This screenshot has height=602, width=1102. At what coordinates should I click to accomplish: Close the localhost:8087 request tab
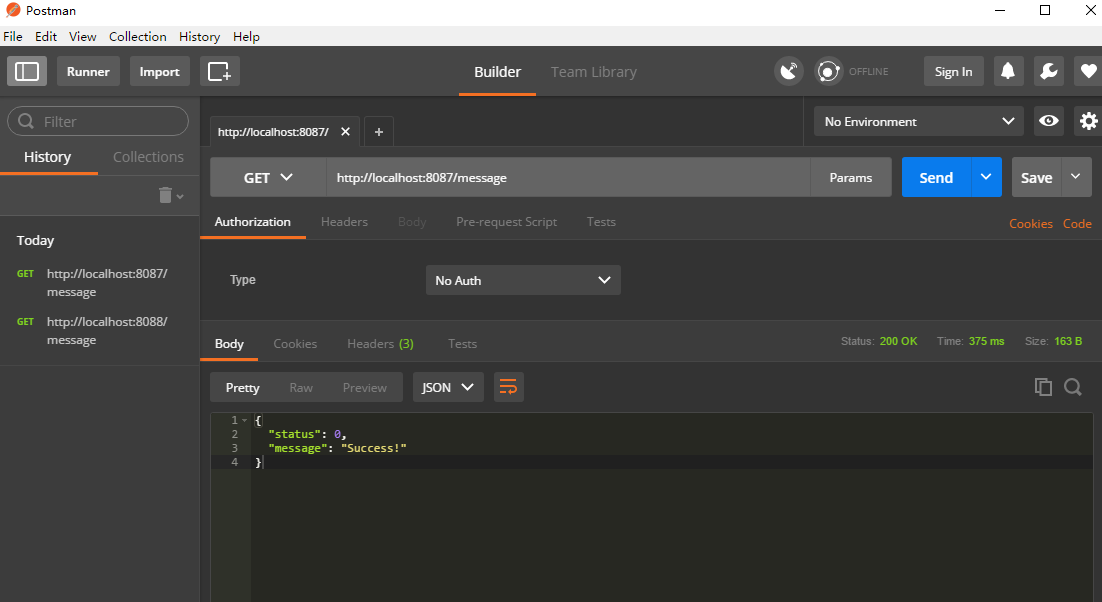[345, 131]
